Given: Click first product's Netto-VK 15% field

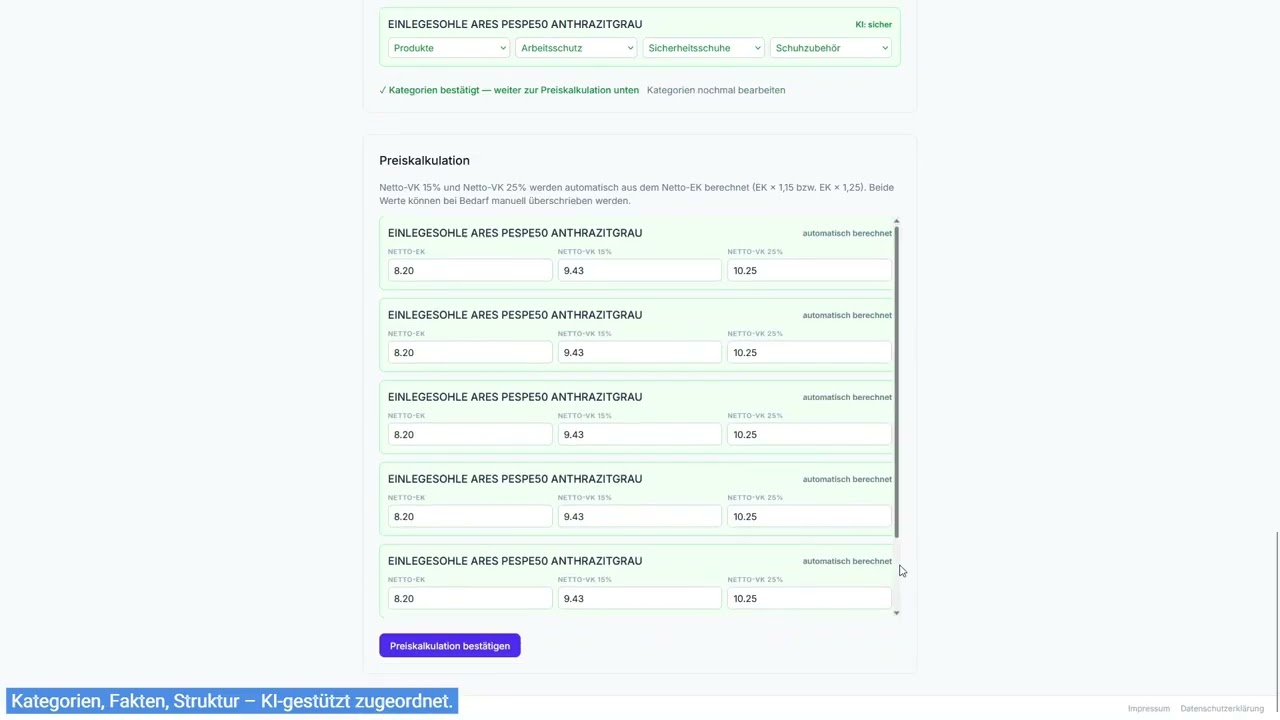Looking at the screenshot, I should click(639, 271).
